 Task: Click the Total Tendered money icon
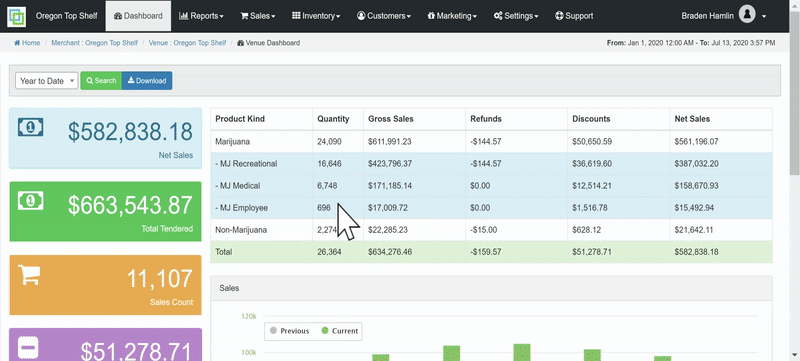point(31,201)
